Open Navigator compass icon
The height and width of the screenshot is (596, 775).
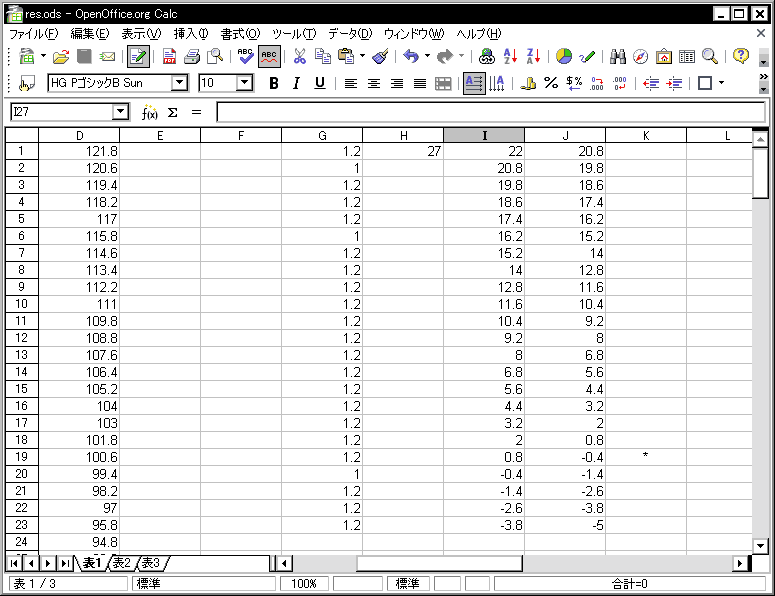click(x=641, y=56)
